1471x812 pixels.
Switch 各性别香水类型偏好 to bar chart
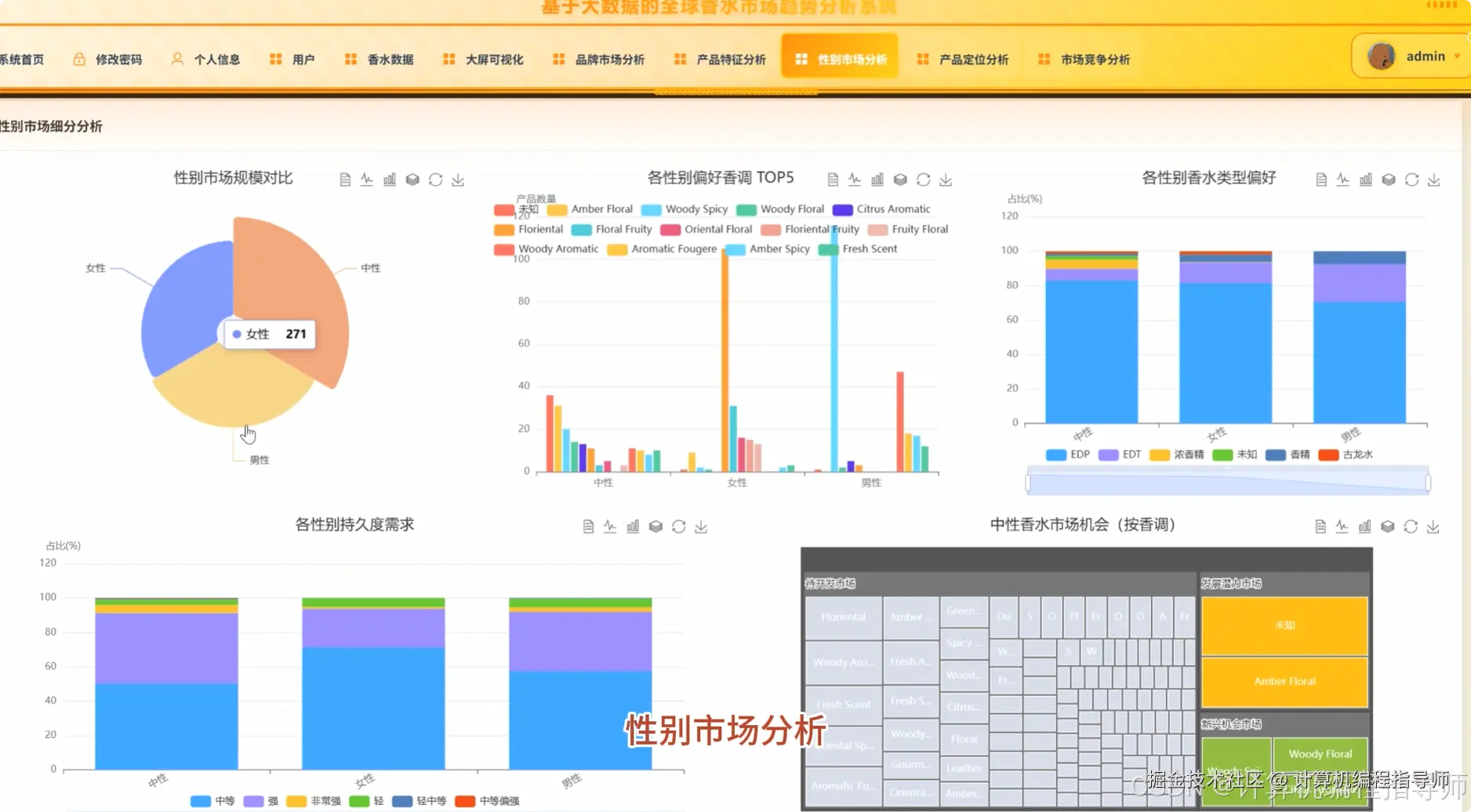tap(1365, 179)
